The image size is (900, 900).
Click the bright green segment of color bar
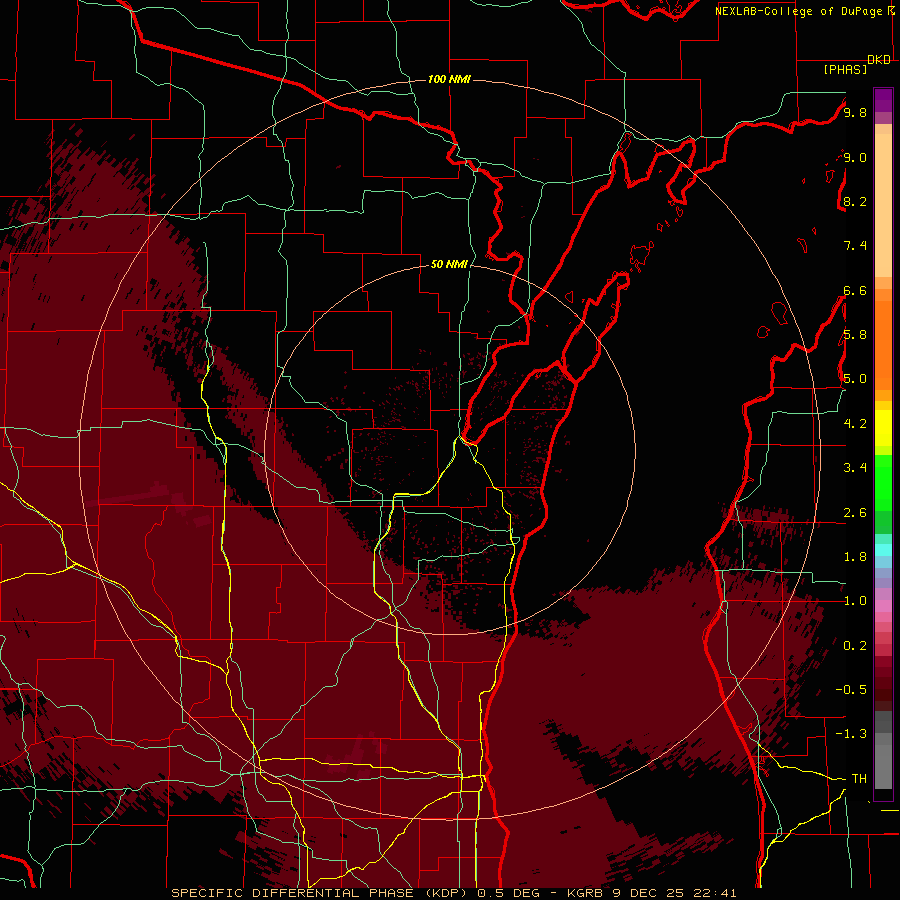(x=883, y=483)
